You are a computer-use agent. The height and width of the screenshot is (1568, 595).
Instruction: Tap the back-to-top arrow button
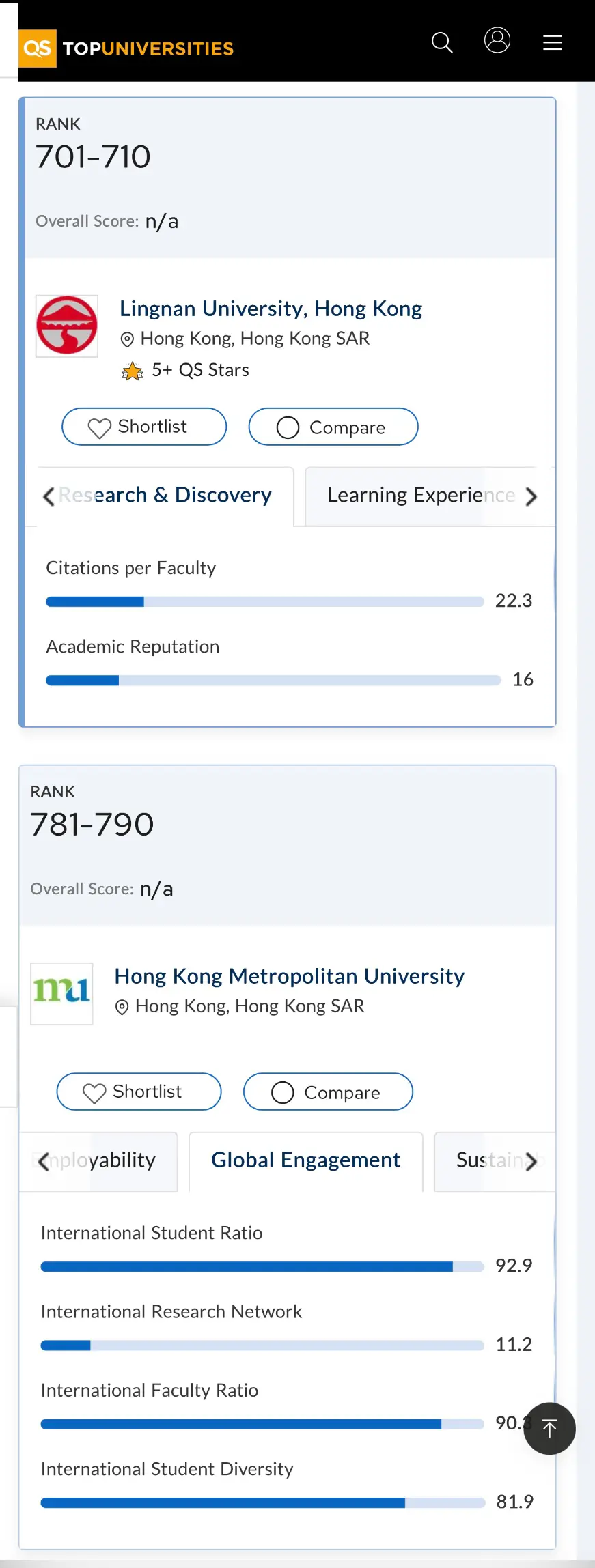pyautogui.click(x=549, y=1428)
